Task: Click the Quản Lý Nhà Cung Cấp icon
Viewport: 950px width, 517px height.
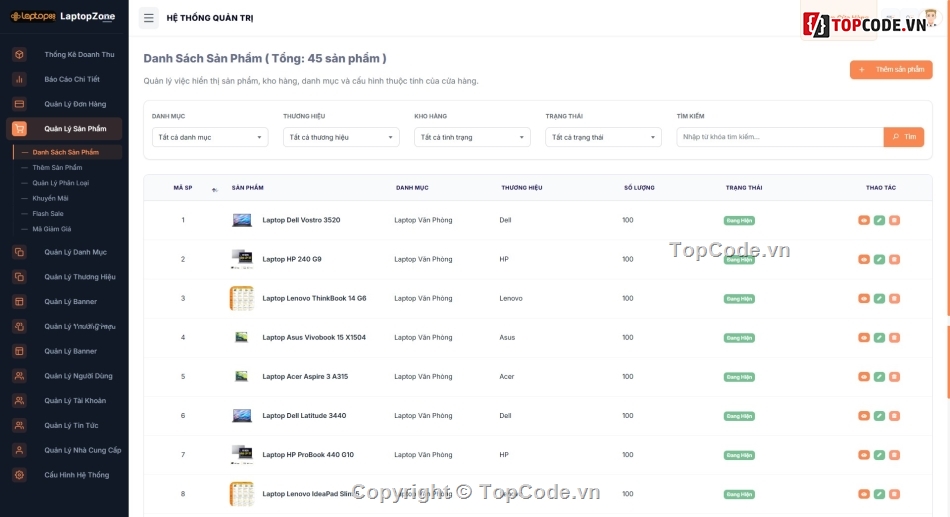Action: coord(19,450)
